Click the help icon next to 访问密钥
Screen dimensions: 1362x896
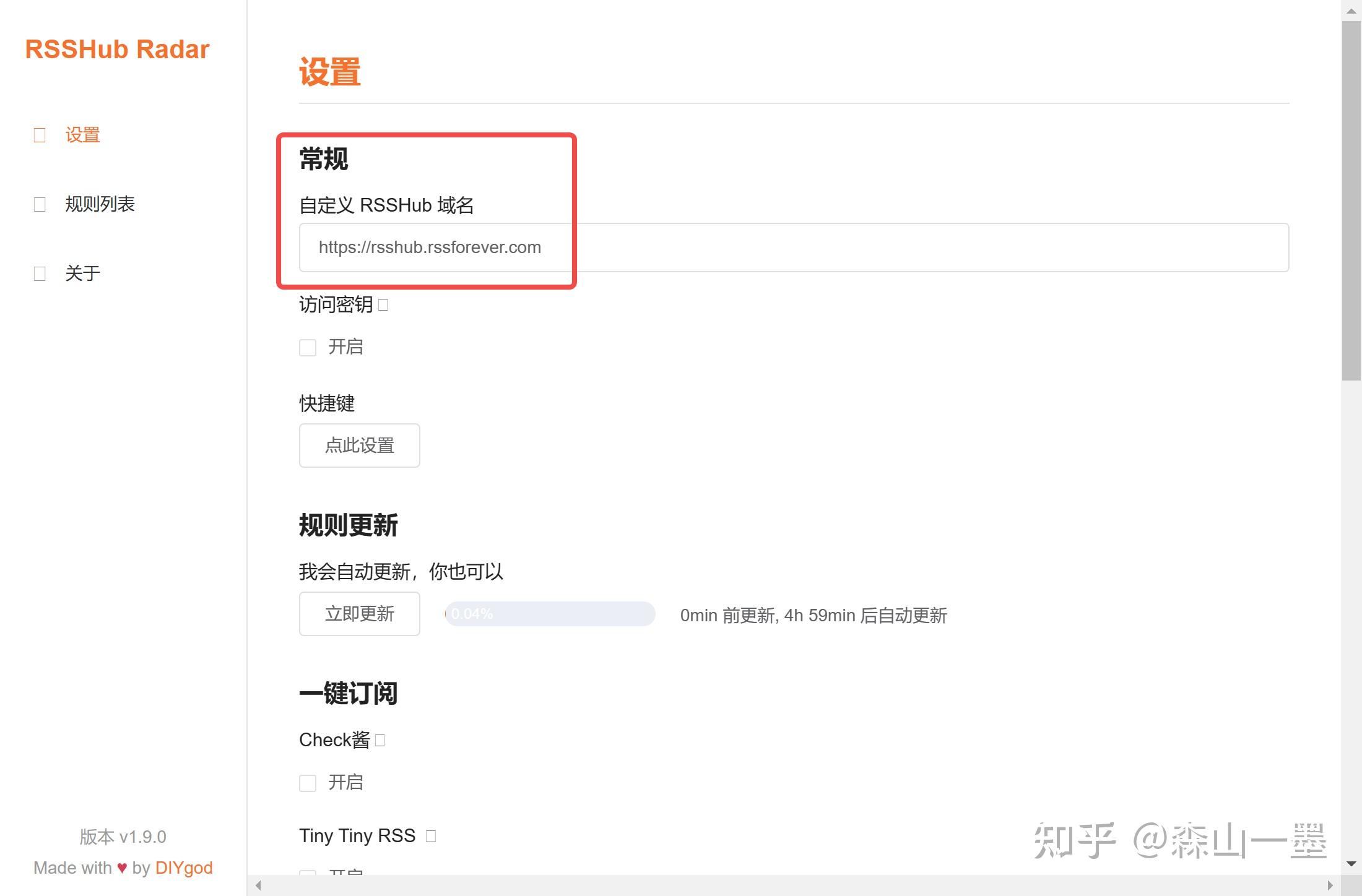pos(383,304)
